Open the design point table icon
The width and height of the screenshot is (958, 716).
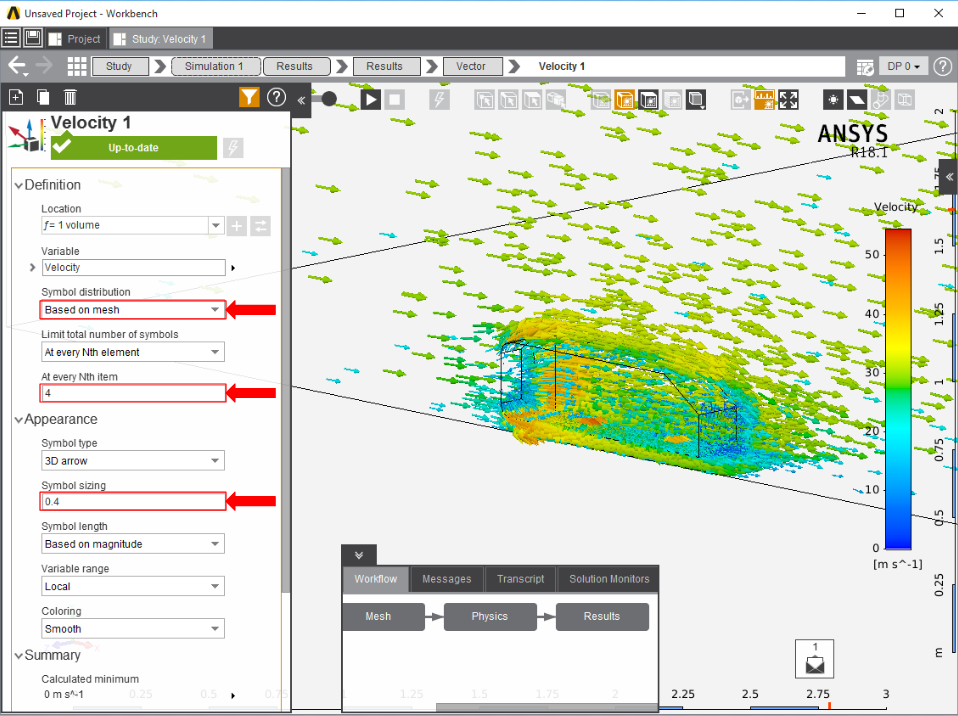865,66
